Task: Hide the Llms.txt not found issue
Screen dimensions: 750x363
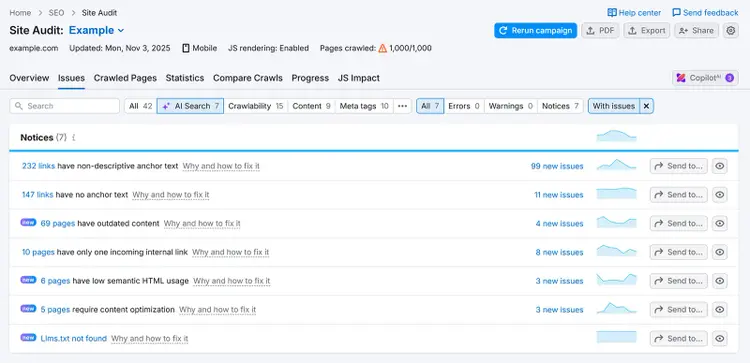Action: 720,338
